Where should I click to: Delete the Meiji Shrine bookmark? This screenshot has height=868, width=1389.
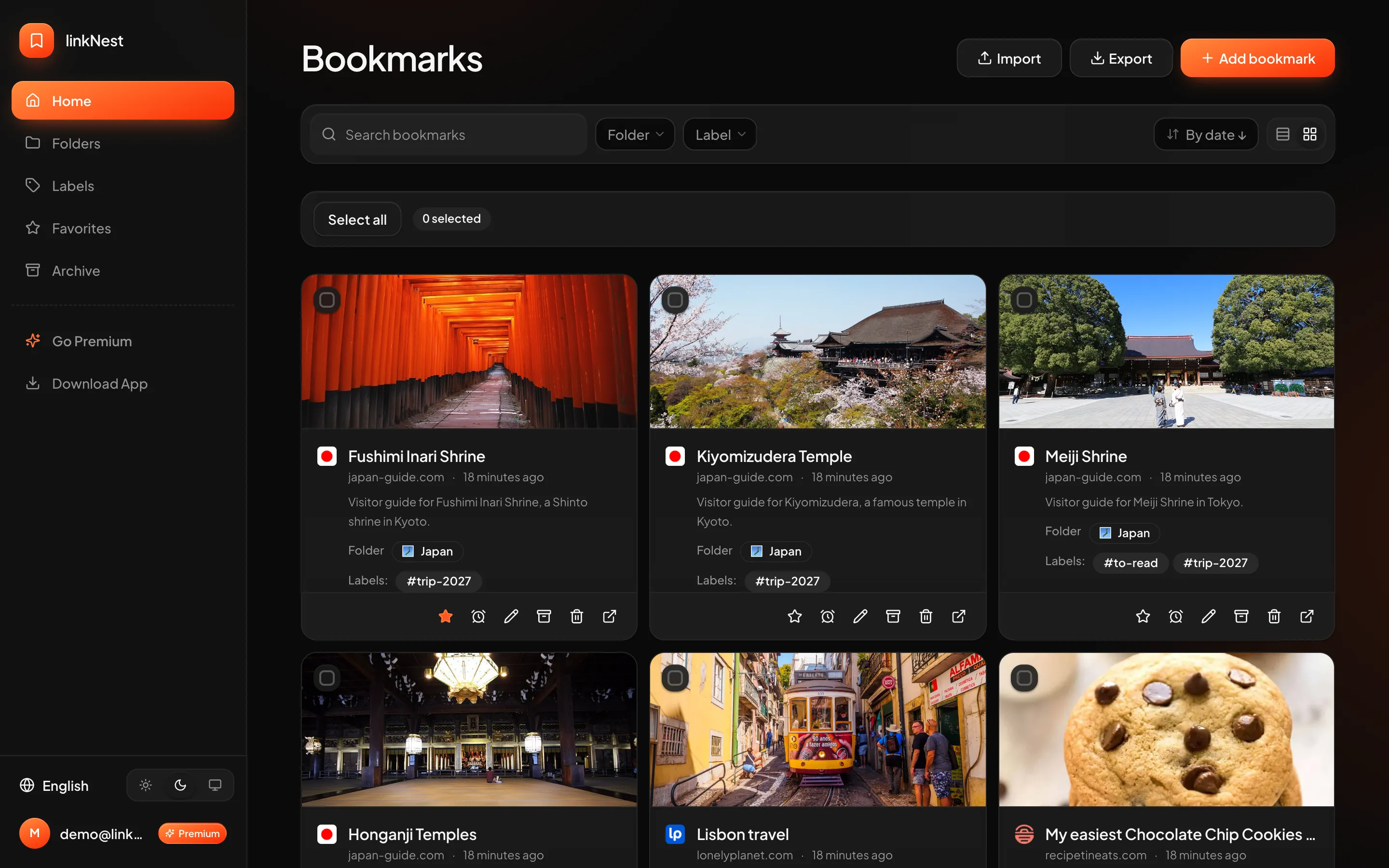pos(1274,616)
